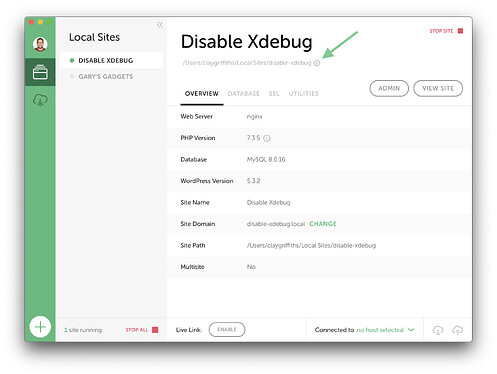Switch to the Database tab
Screen dimensions: 497x374
244,94
